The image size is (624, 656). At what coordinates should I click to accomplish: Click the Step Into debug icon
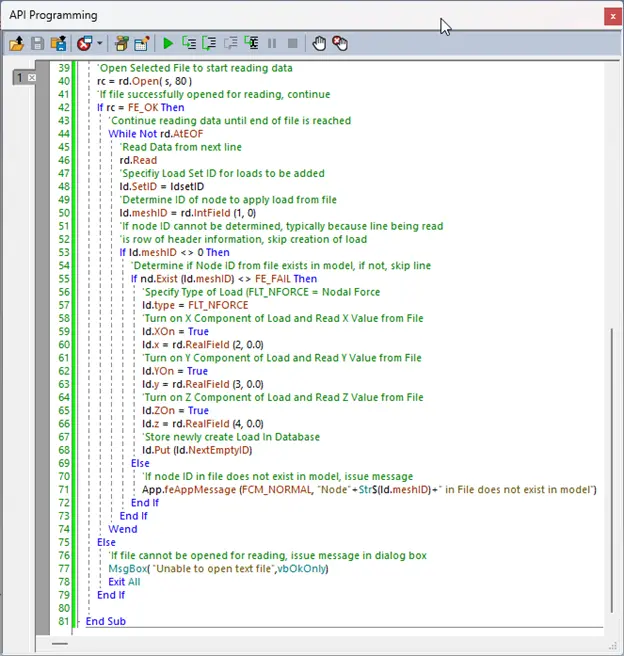(189, 43)
